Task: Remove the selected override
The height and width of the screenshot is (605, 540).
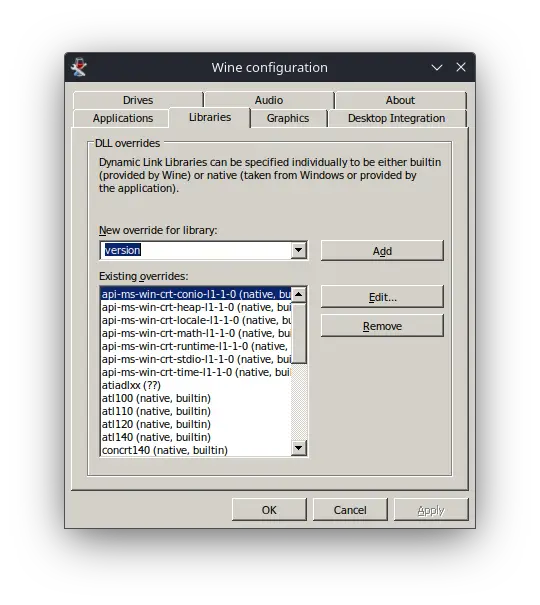Action: (x=382, y=326)
